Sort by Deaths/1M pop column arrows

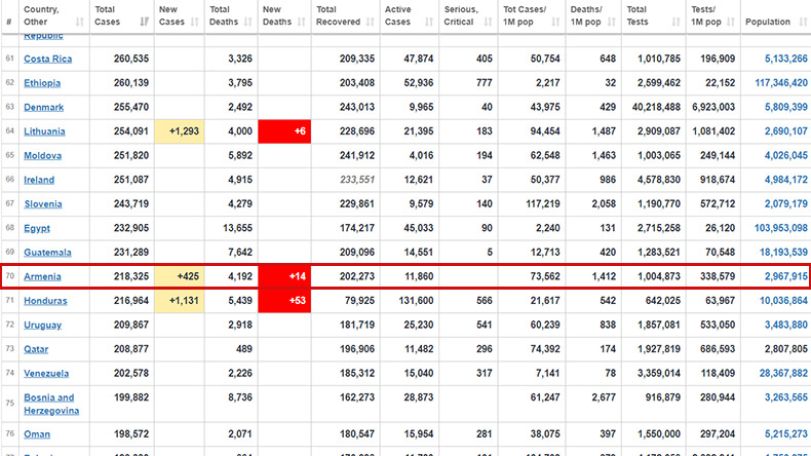click(x=611, y=22)
